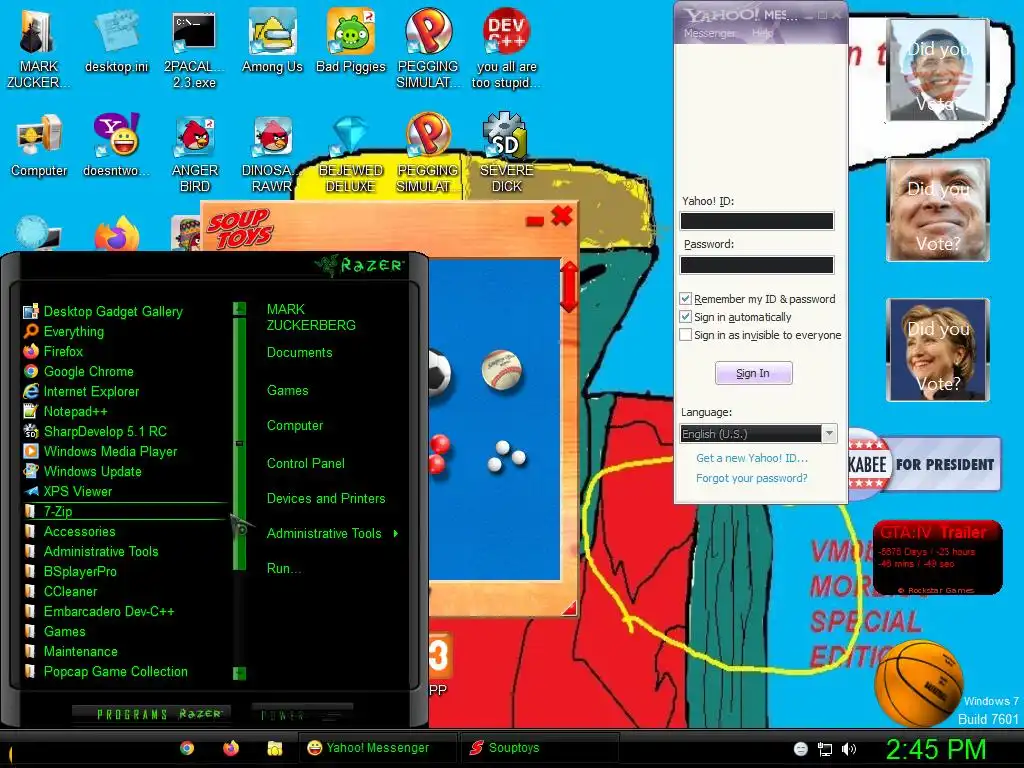Click the Get a new Yahoo! ID link
Screen dimensions: 1024x768
tap(752, 458)
